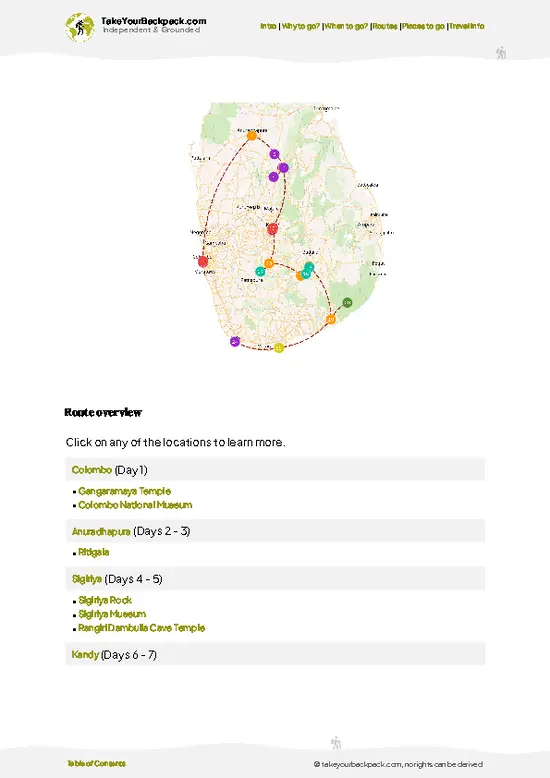
Task: Click the '(Day 1)' text beside Colombo
Action: pos(131,470)
